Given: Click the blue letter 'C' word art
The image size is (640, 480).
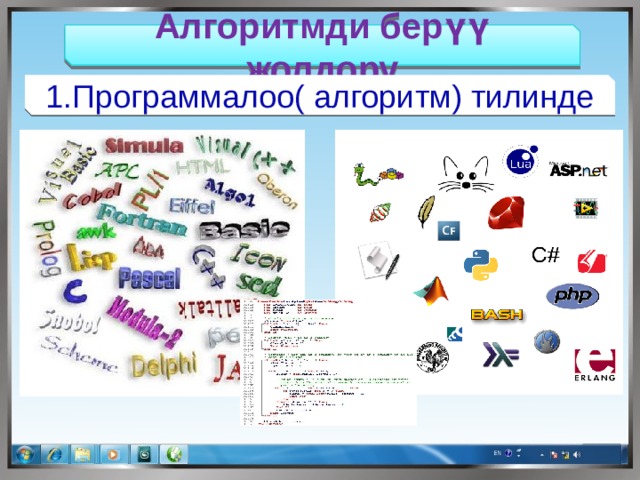Looking at the screenshot, I should (75, 291).
